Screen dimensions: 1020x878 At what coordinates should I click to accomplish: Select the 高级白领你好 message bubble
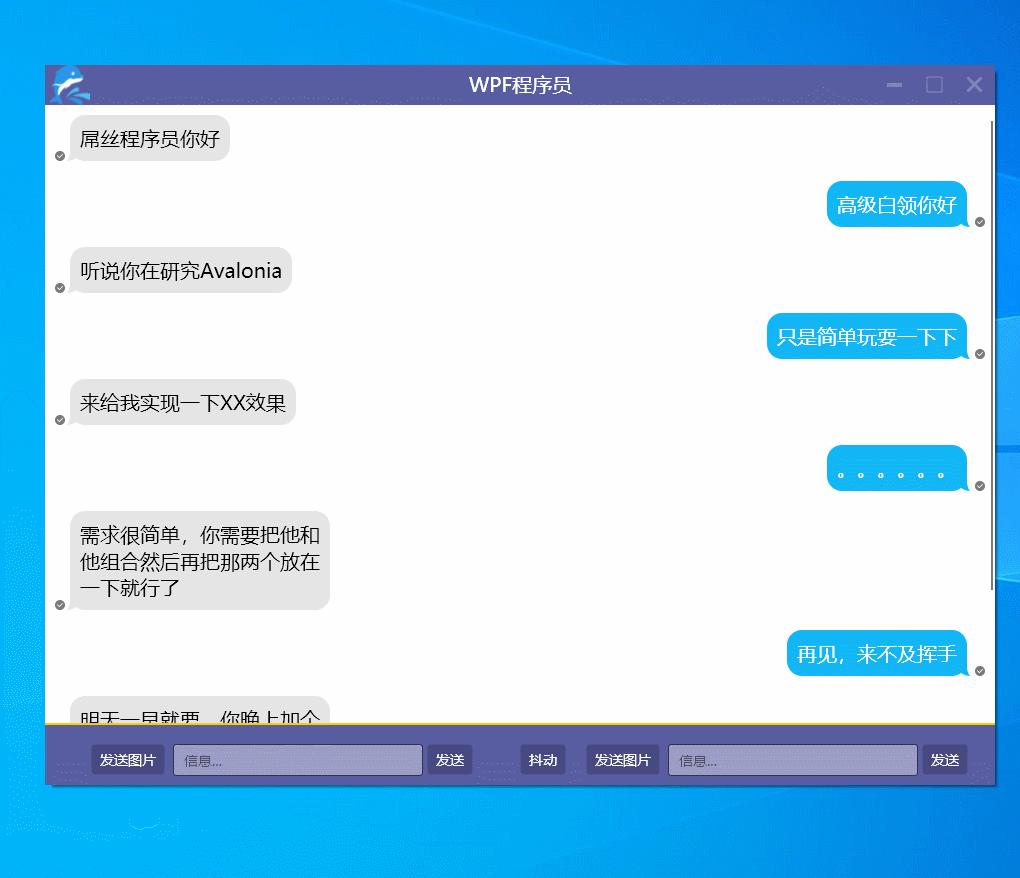897,205
